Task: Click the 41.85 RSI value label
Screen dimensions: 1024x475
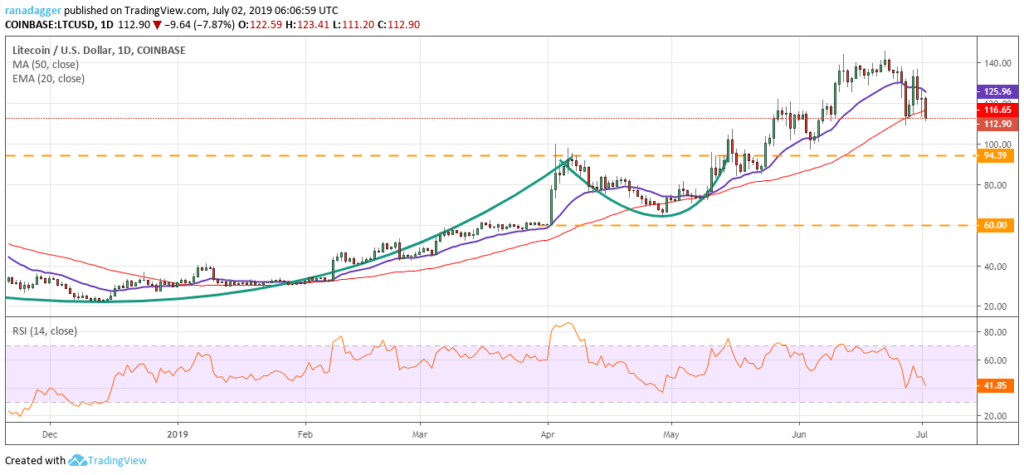Action: [x=993, y=387]
